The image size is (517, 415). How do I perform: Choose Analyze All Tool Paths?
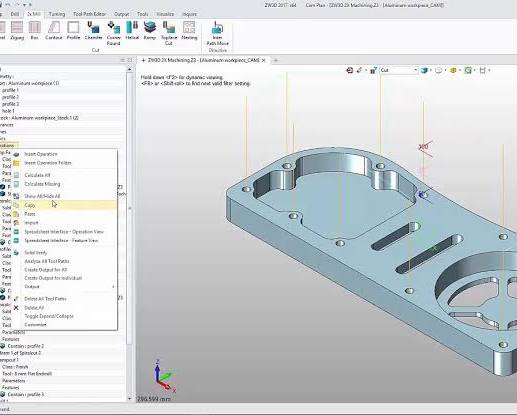coord(64,261)
